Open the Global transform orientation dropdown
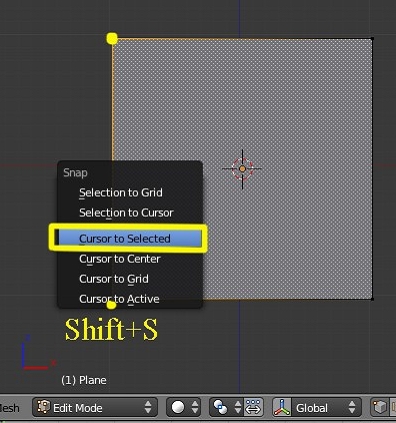The height and width of the screenshot is (423, 396). point(326,407)
